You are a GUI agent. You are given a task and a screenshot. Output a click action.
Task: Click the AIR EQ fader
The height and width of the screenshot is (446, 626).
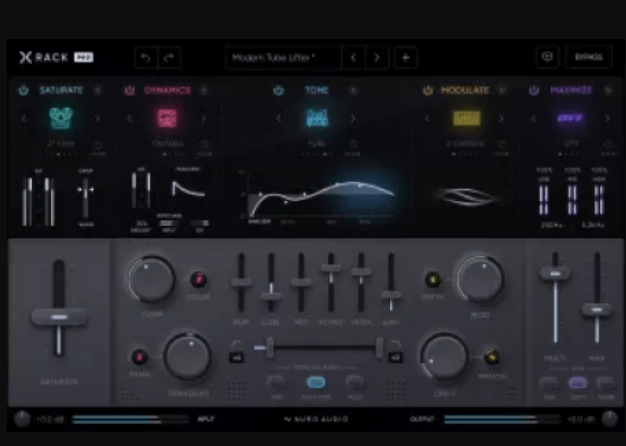coord(391,295)
